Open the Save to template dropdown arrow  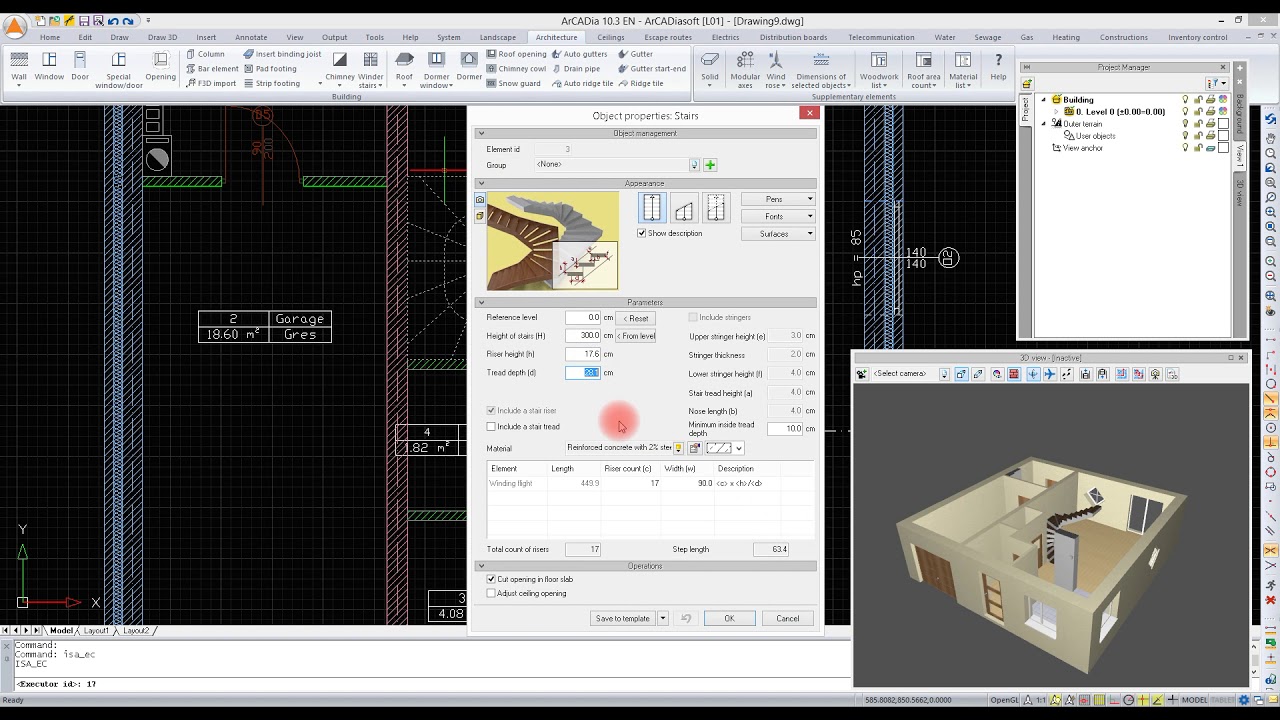[662, 618]
